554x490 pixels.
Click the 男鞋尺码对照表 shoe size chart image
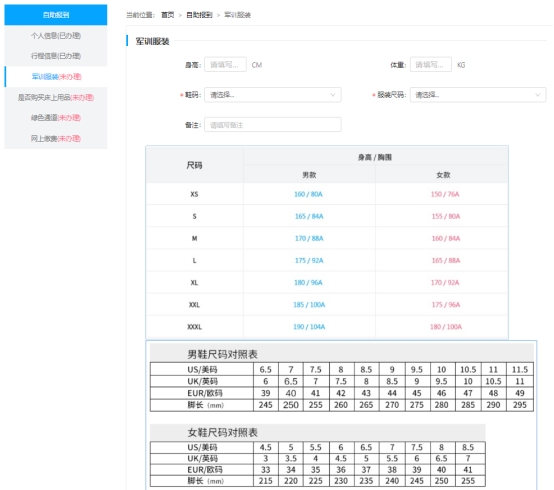click(341, 378)
